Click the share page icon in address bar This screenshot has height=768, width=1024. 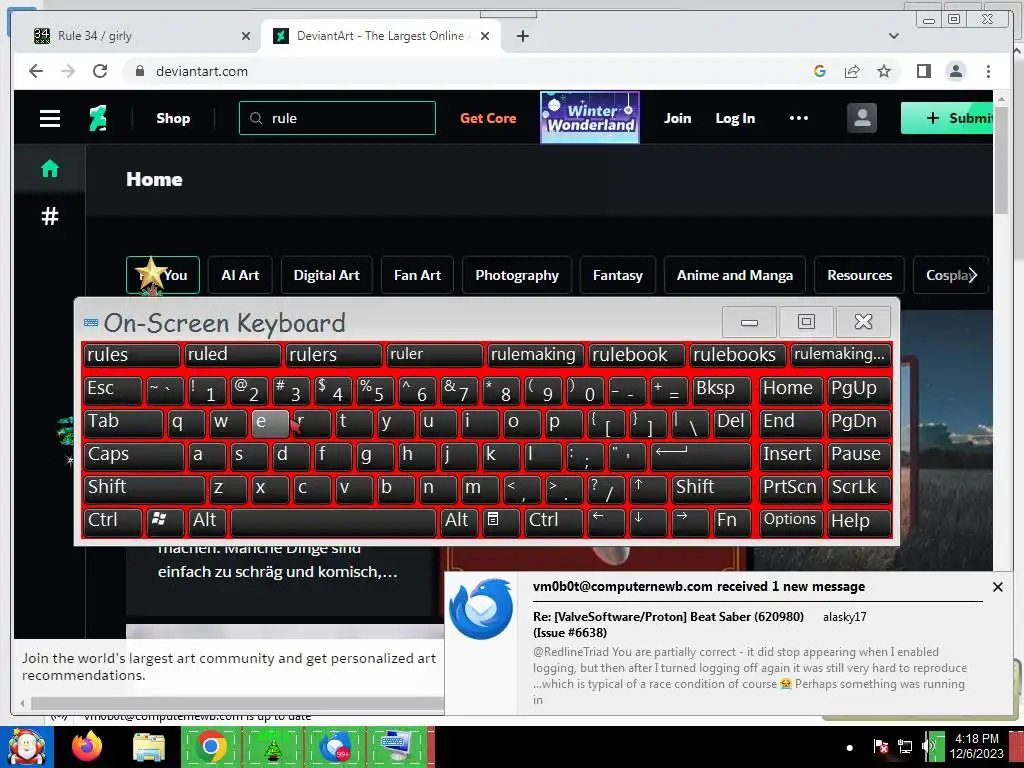pyautogui.click(x=852, y=71)
